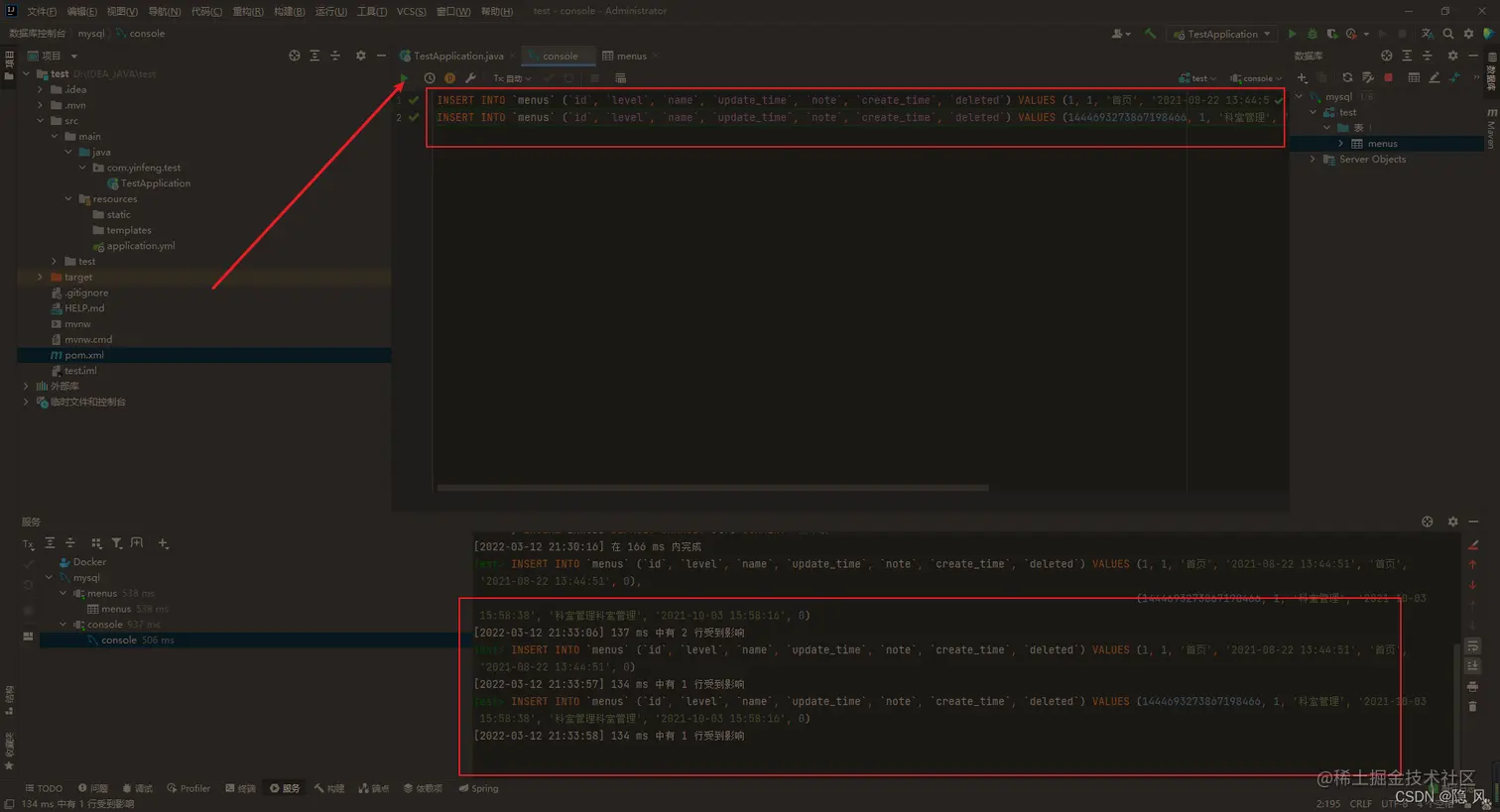Viewport: 1500px width, 812px height.
Task: Open console session dropdown
Action: click(x=1256, y=78)
